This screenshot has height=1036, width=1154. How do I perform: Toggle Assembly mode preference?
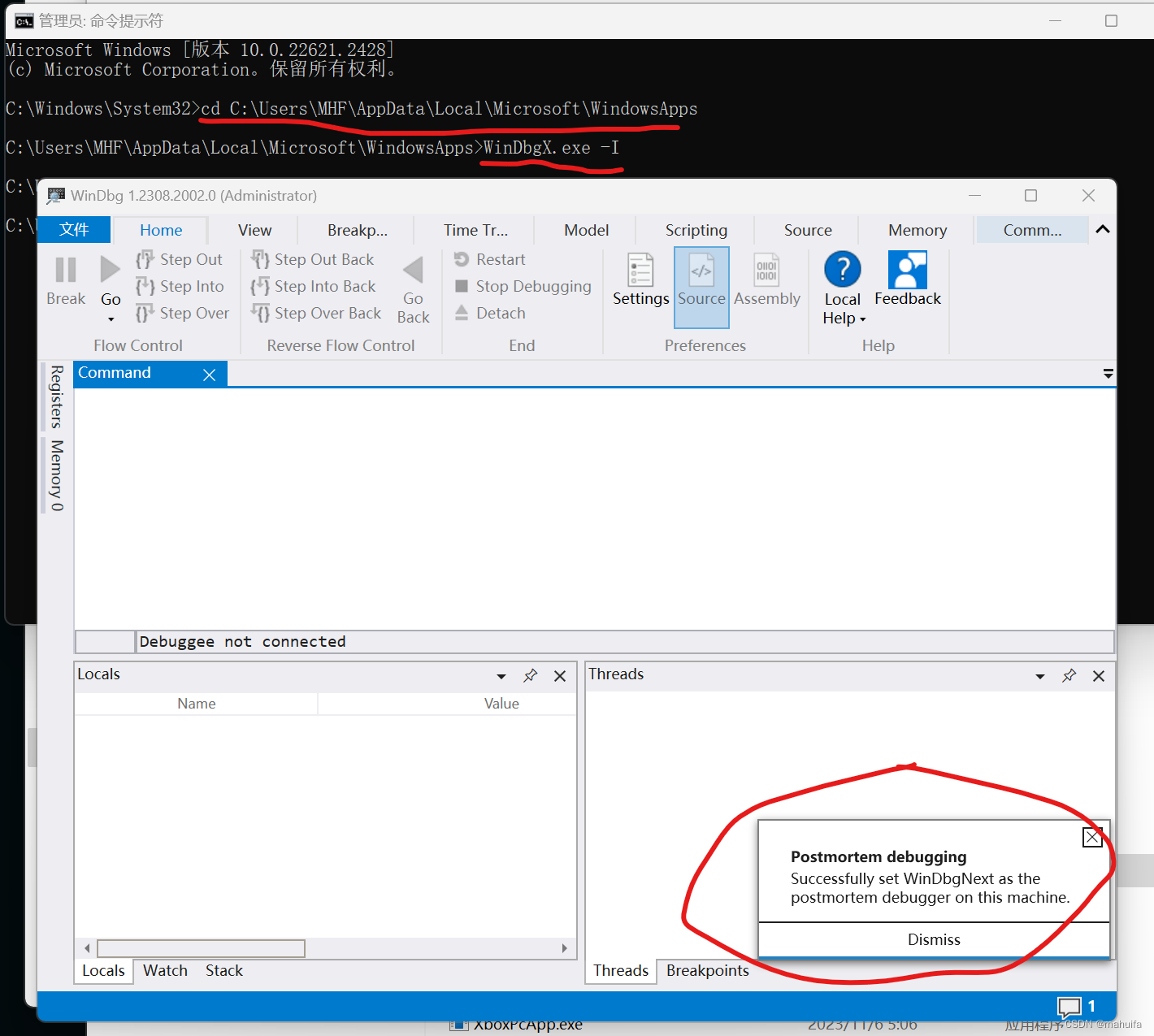pyautogui.click(x=766, y=280)
